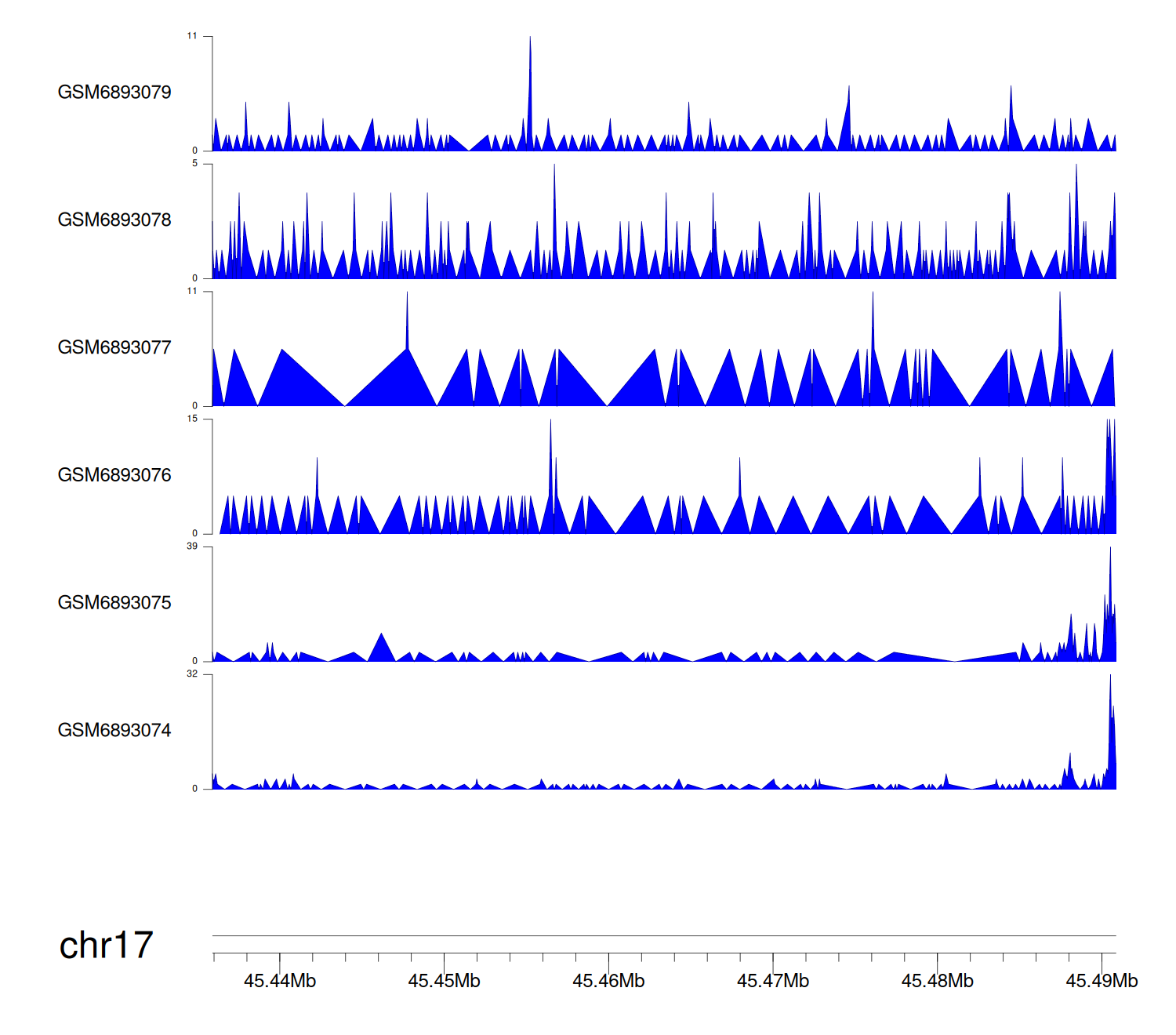Select the 45.47Mb axis position label
The width and height of the screenshot is (1176, 1035).
(x=773, y=981)
